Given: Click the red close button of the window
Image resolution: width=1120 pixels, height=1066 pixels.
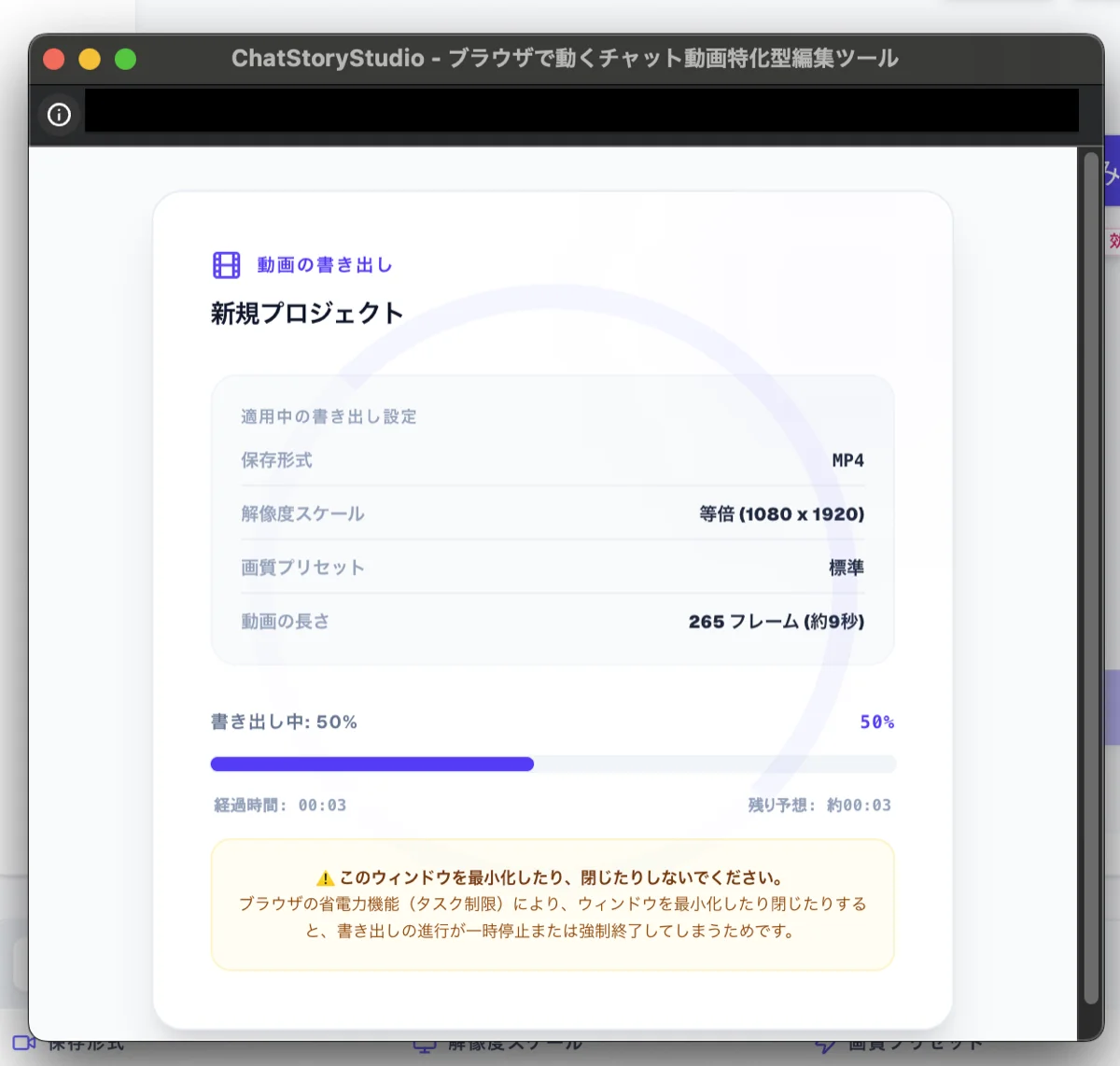Looking at the screenshot, I should coord(54,59).
